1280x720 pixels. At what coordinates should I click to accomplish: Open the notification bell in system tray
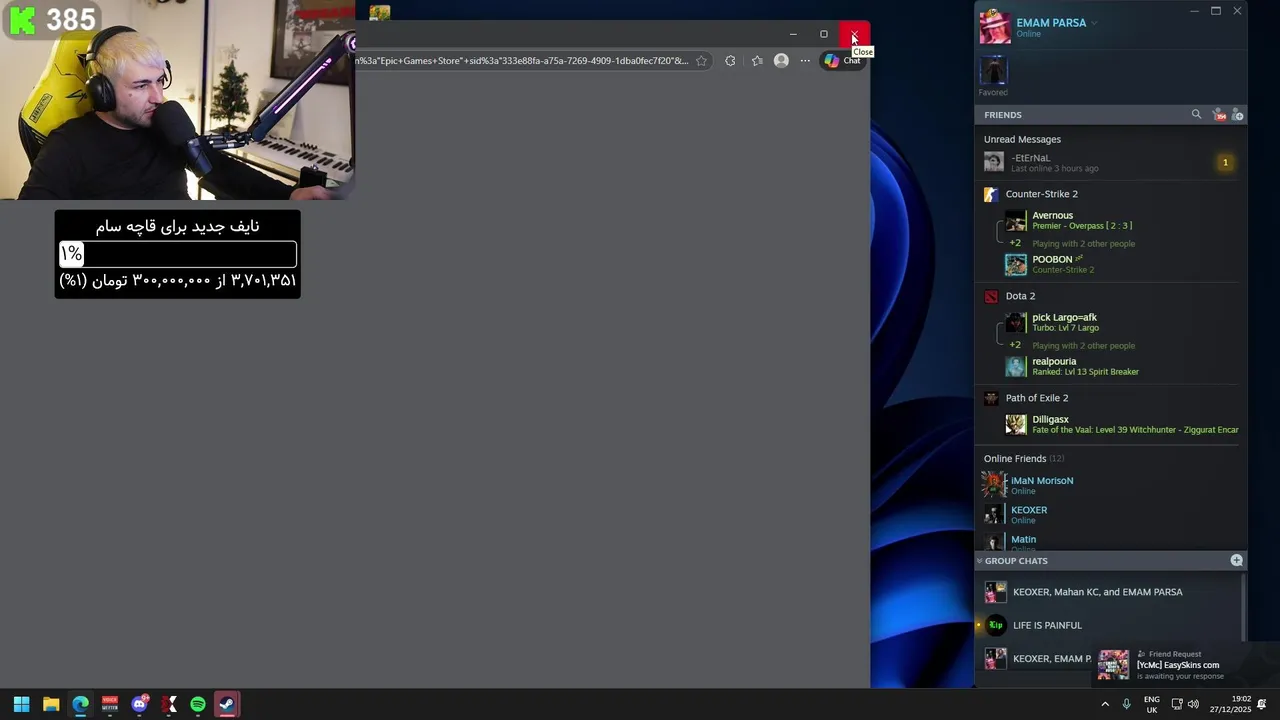click(x=1262, y=704)
